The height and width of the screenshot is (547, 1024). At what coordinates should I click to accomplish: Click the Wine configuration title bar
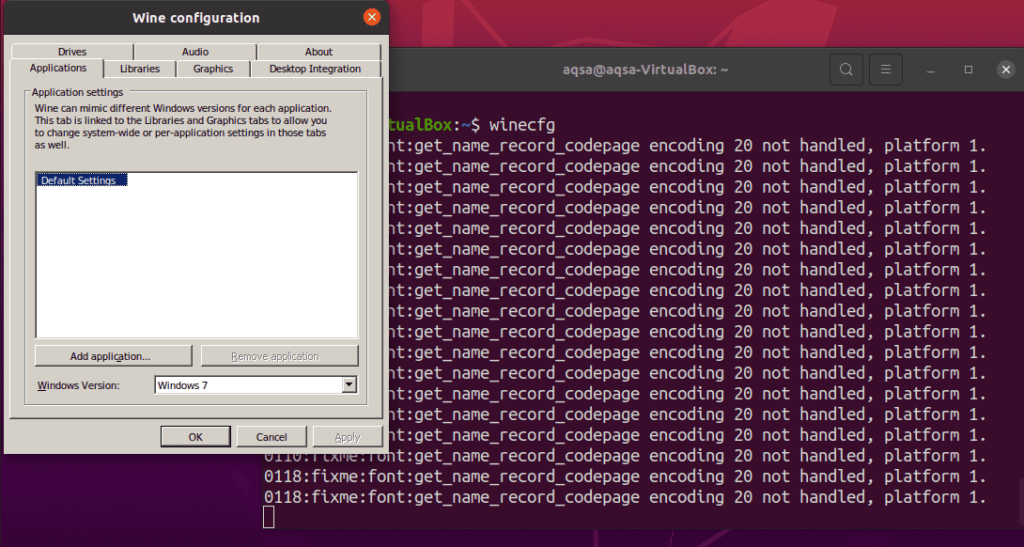coord(196,18)
